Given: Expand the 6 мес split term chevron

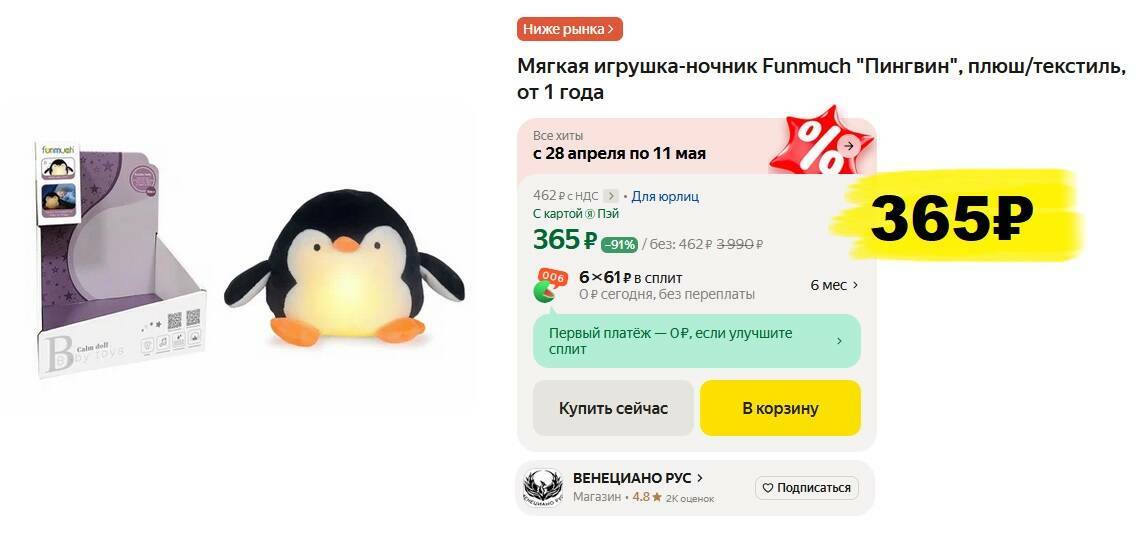Looking at the screenshot, I should (856, 285).
